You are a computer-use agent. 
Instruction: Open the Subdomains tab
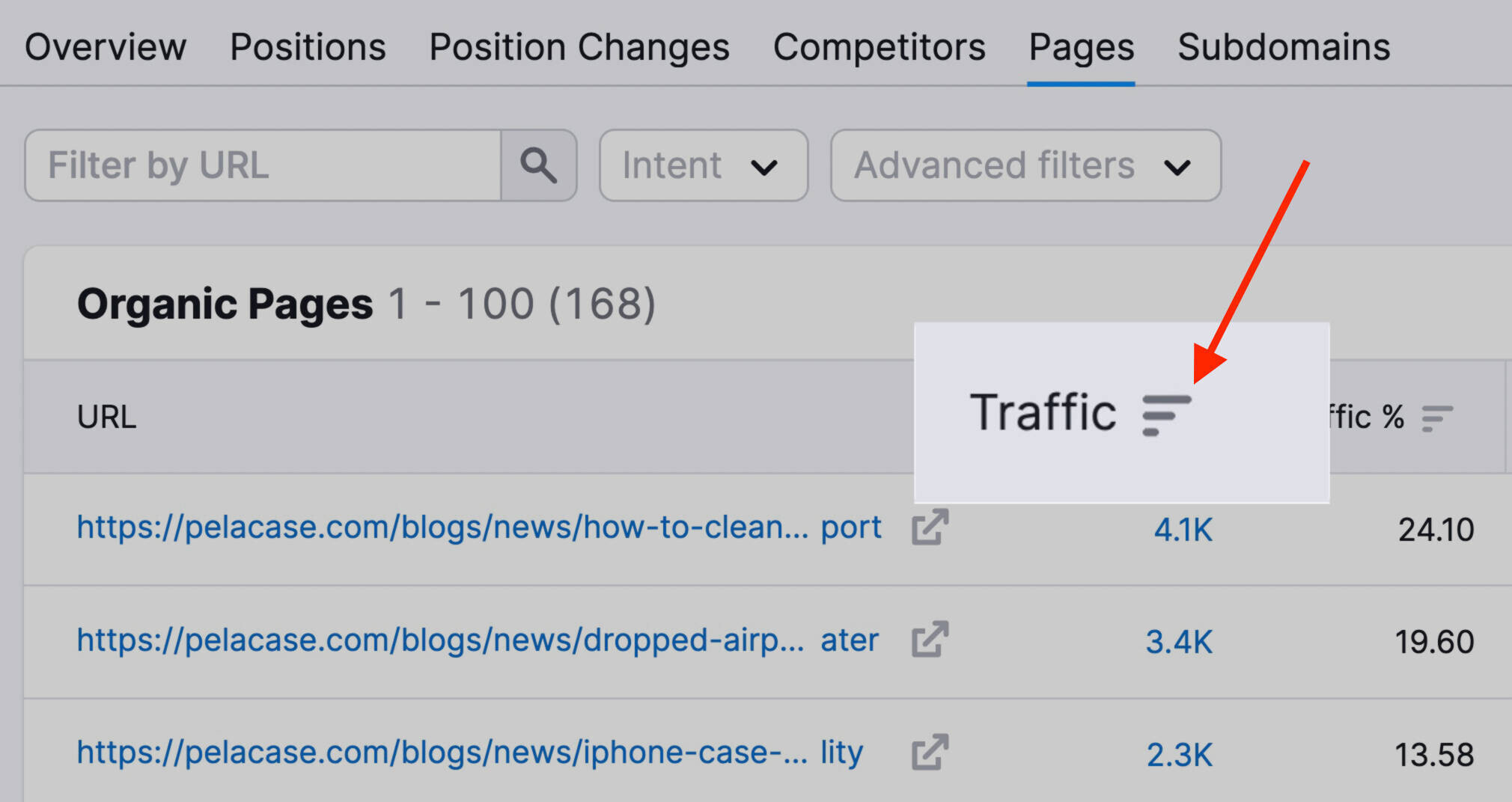(x=1284, y=47)
